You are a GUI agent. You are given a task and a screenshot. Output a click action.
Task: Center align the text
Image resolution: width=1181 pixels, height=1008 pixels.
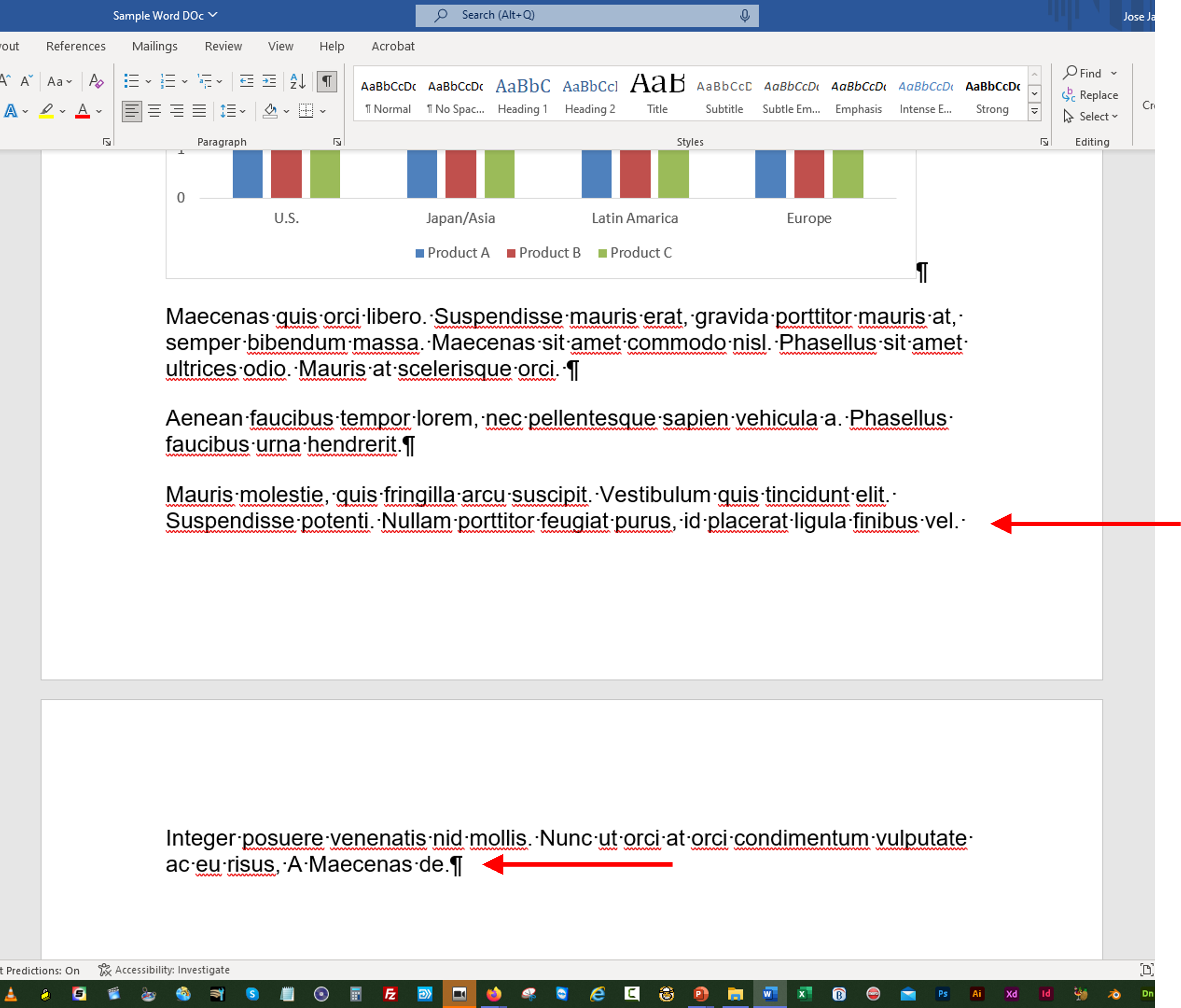coord(155,111)
